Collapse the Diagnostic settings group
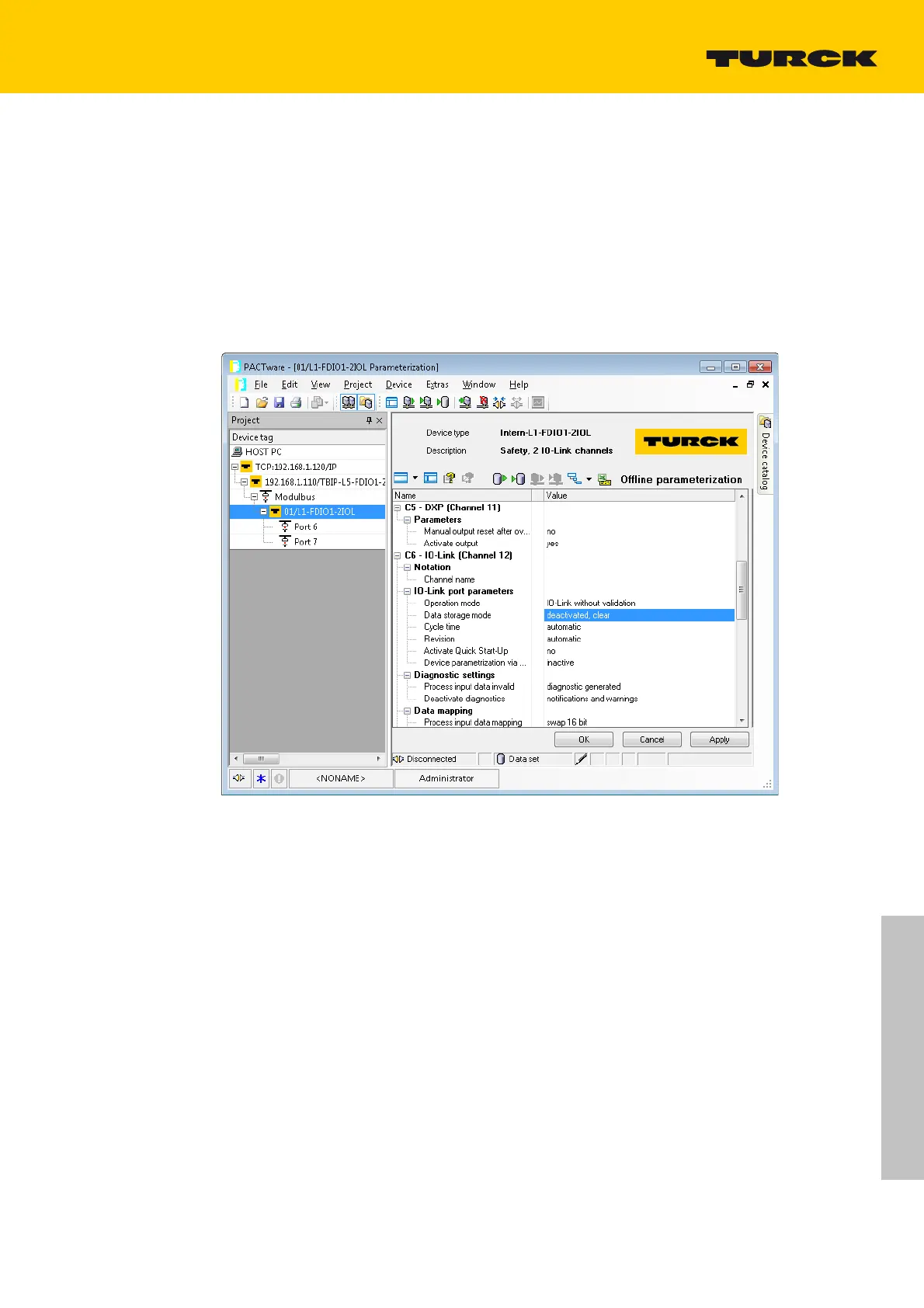Image resolution: width=924 pixels, height=1308 pixels. pyautogui.click(x=407, y=675)
